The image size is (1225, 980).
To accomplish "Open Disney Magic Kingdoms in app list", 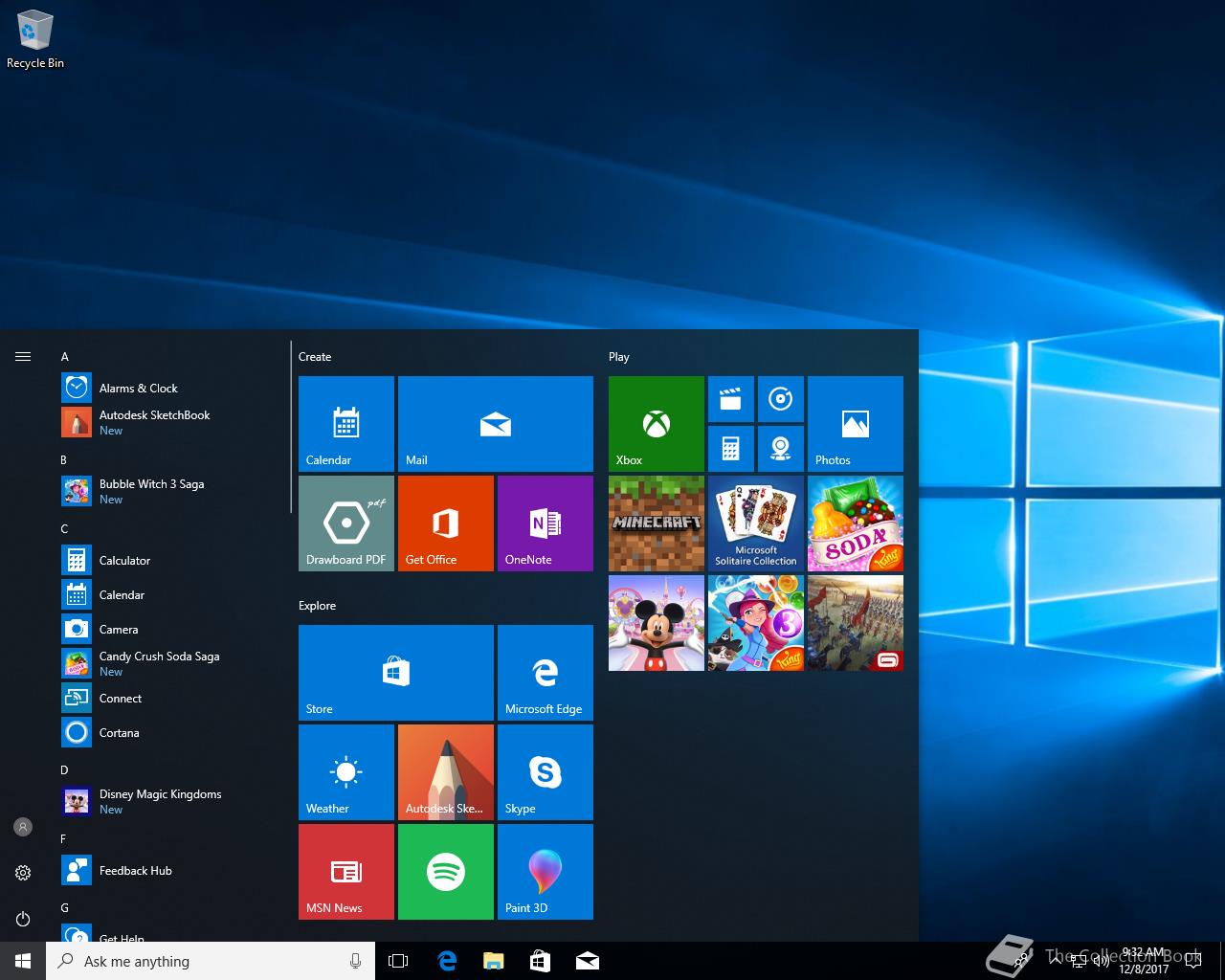I will (172, 801).
